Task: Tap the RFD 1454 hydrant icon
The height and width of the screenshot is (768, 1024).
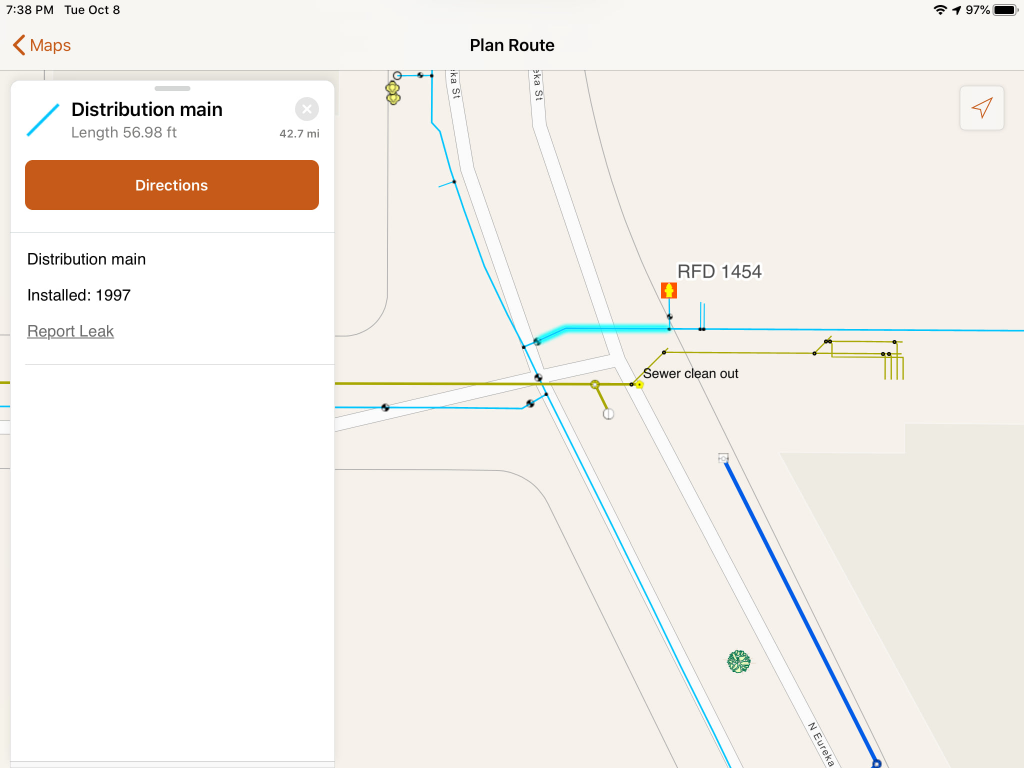Action: click(x=669, y=290)
